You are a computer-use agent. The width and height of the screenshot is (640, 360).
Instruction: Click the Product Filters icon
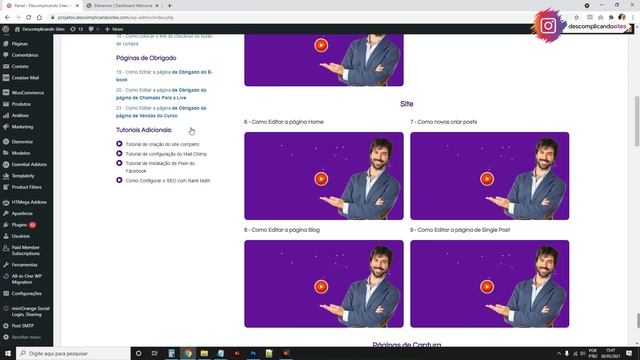tap(6, 187)
